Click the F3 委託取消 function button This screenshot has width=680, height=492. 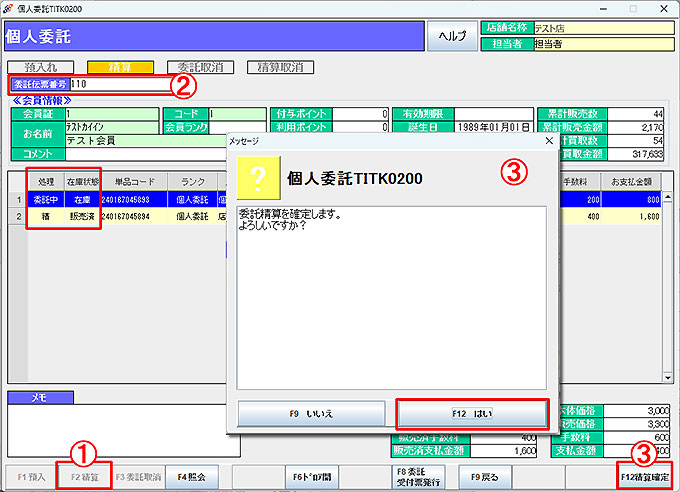(x=138, y=477)
